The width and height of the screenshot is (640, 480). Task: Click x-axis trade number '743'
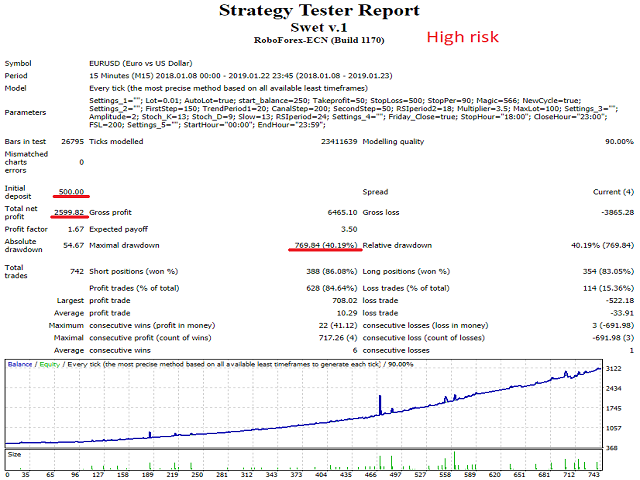pos(594,475)
